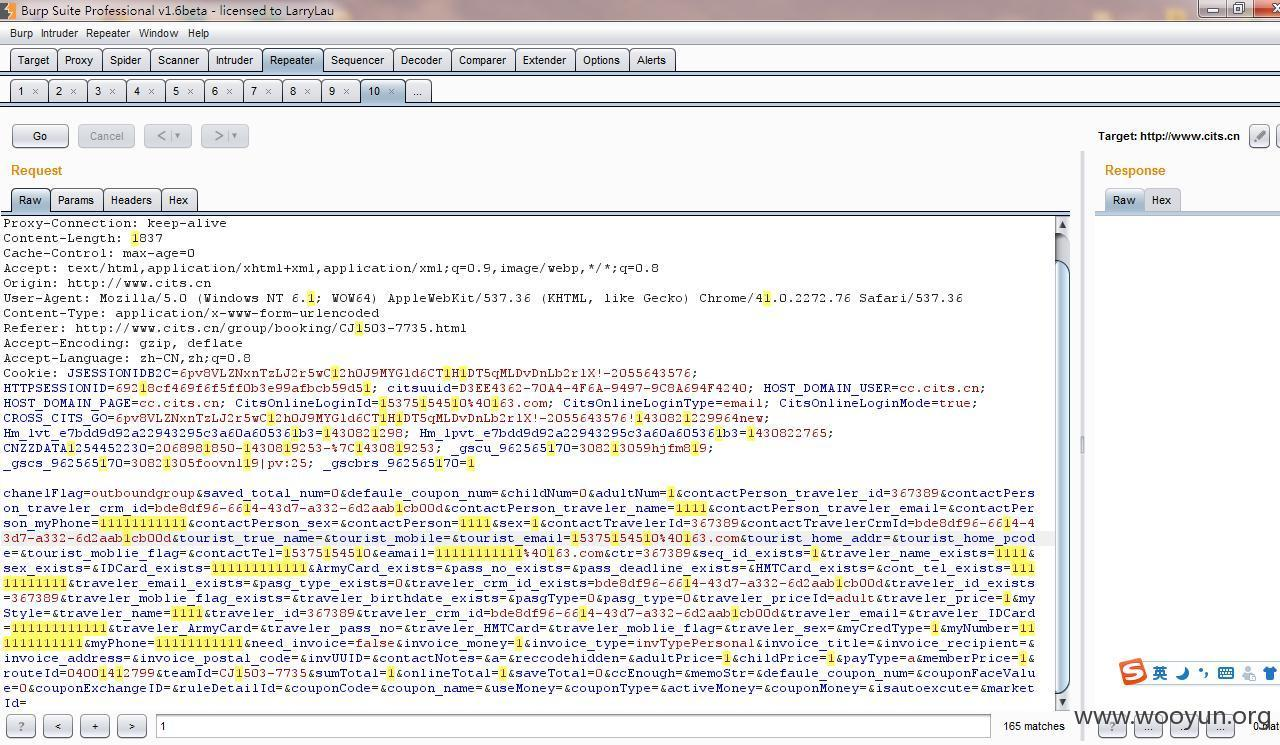Close Repeater tab 4
1280x745 pixels.
(152, 91)
